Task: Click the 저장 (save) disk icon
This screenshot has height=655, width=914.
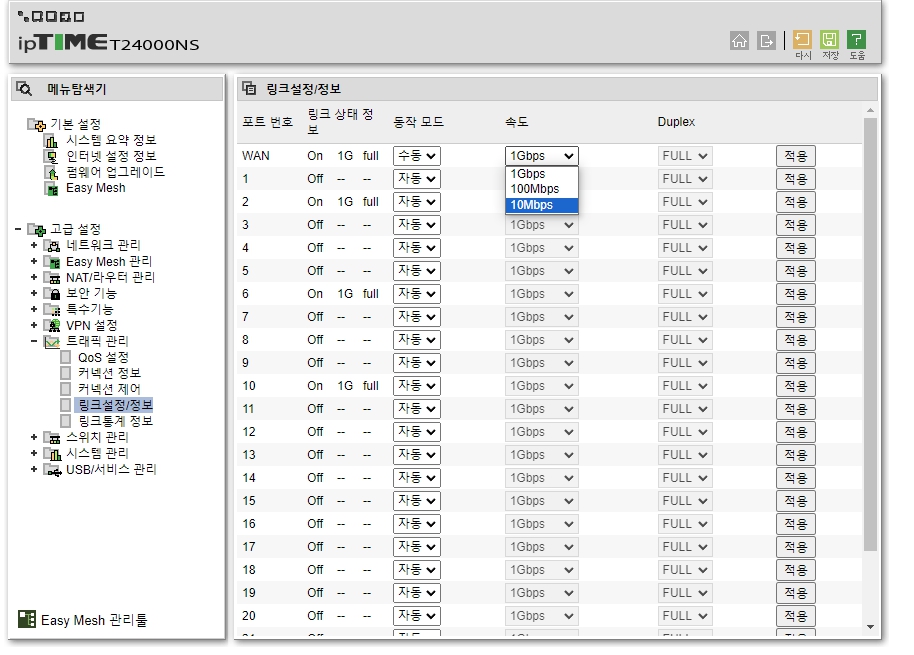Action: point(828,38)
